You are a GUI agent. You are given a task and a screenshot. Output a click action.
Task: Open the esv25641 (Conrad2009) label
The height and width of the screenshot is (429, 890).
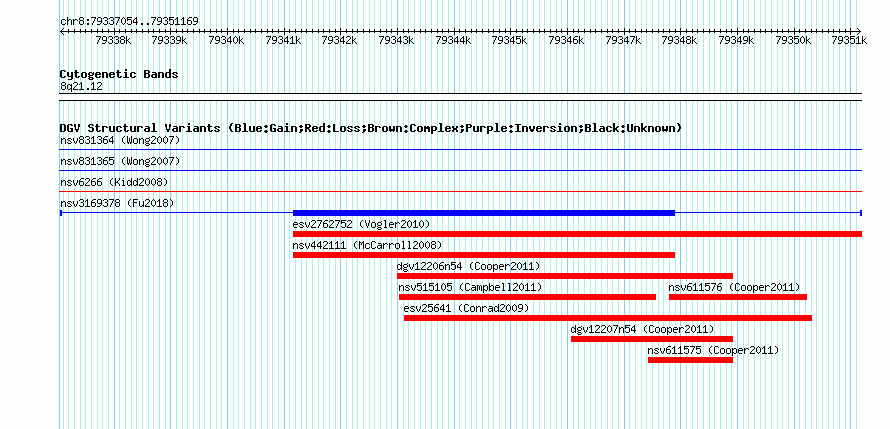pyautogui.click(x=466, y=308)
